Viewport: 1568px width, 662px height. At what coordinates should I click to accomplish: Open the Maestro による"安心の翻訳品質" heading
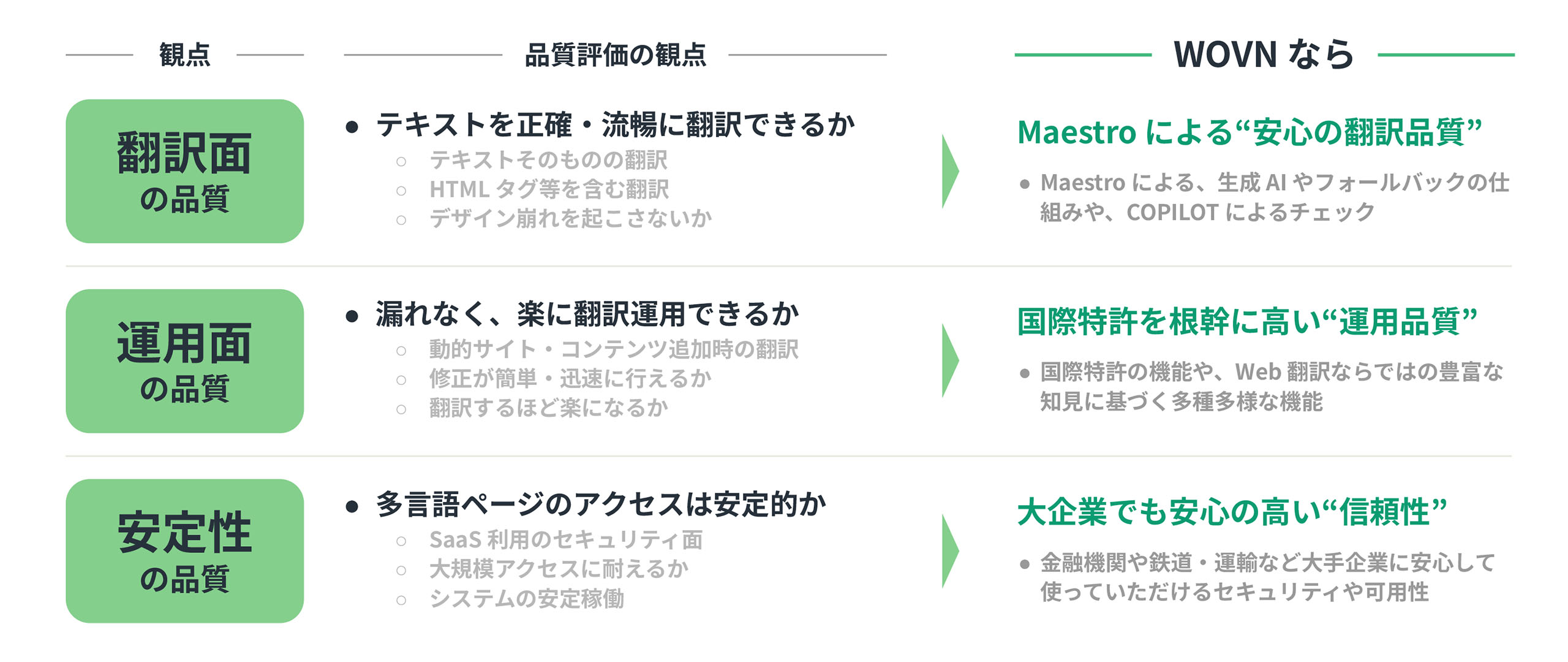(x=1249, y=132)
